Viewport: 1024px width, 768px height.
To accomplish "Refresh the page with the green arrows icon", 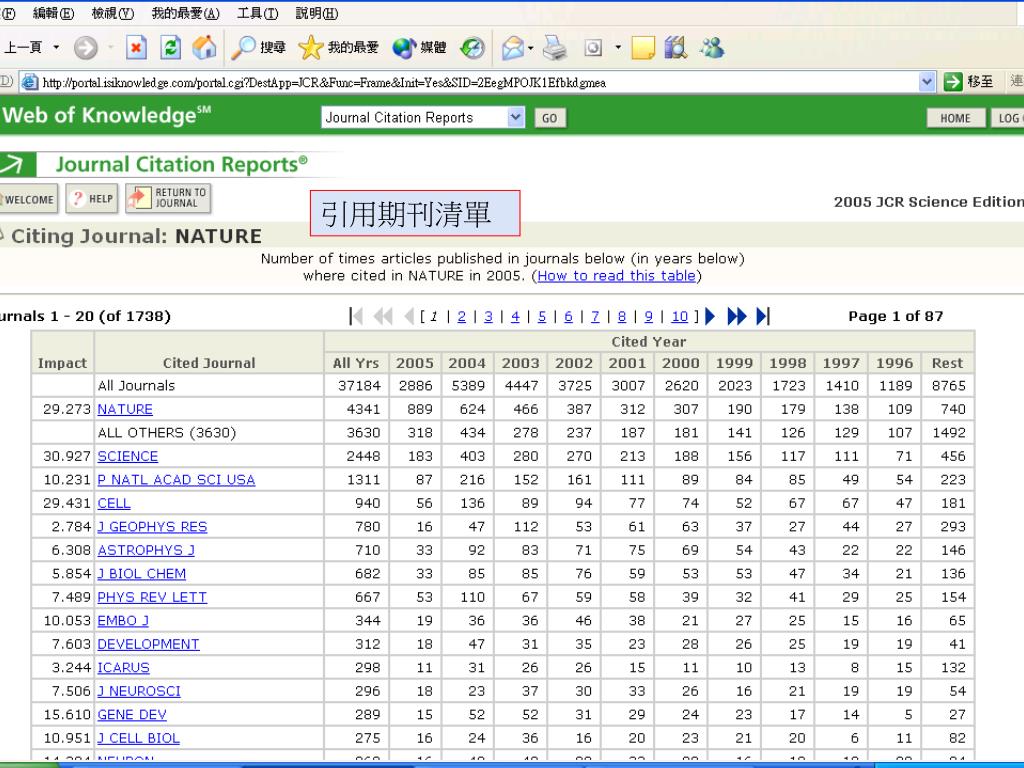I will (170, 47).
